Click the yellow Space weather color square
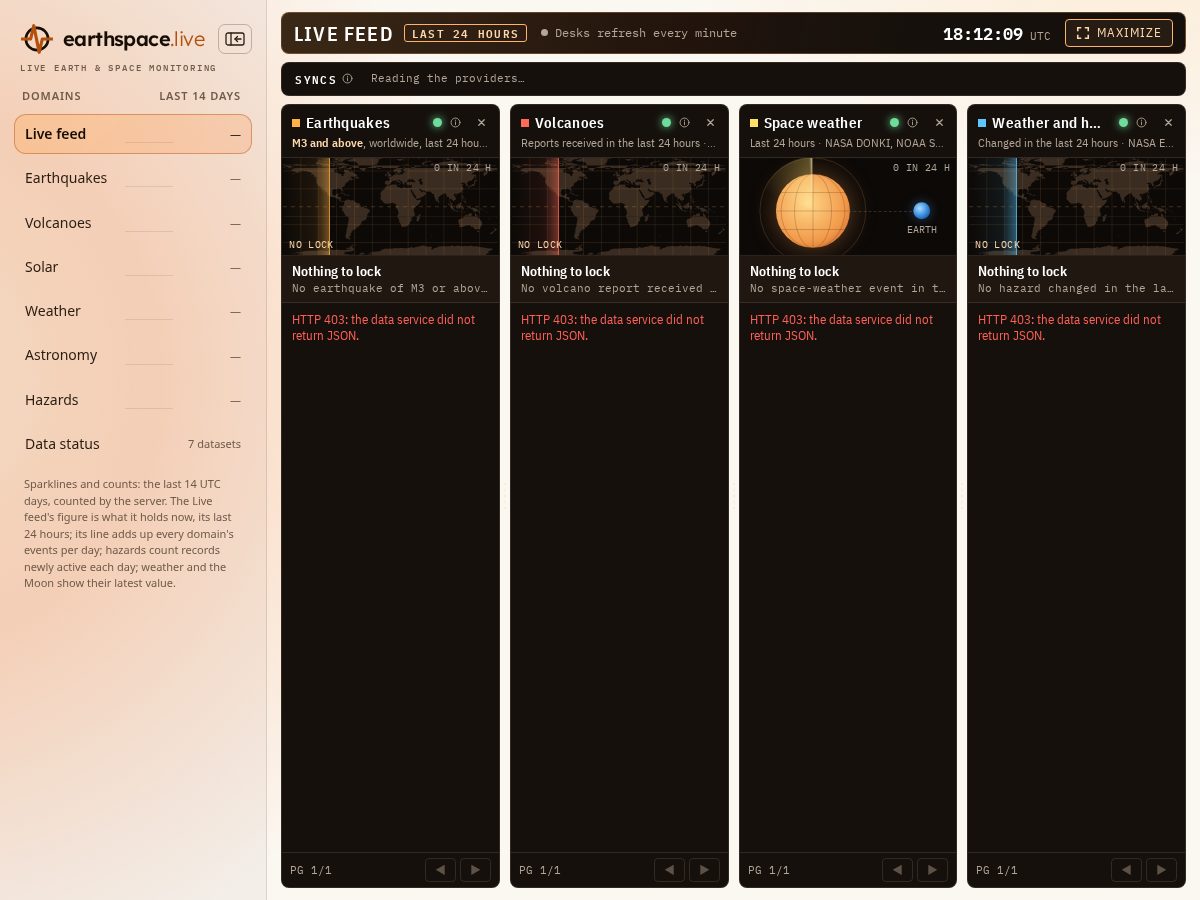Viewport: 1200px width, 900px height. [754, 123]
